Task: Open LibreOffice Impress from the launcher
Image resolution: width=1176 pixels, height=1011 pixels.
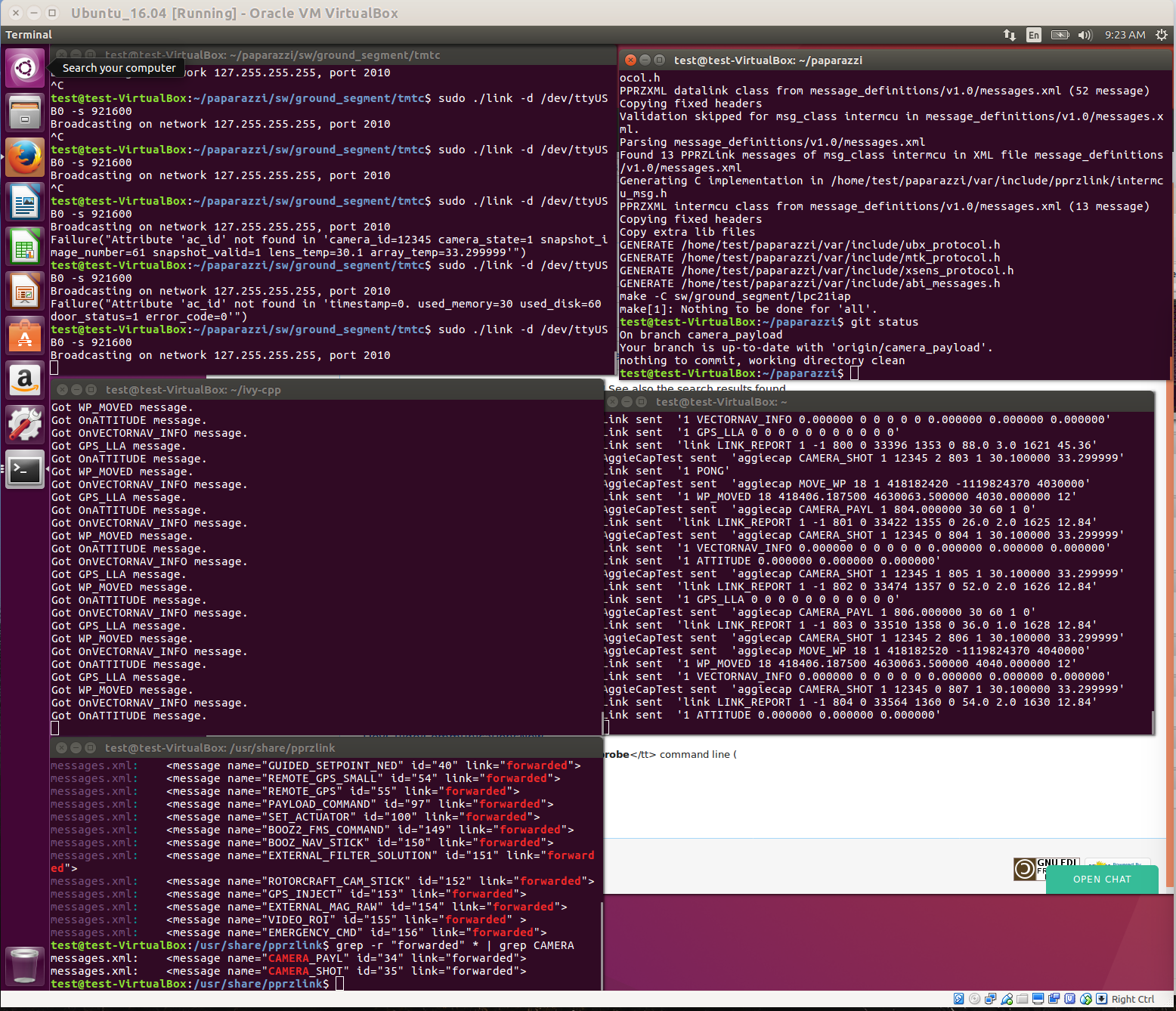Action: 25,291
